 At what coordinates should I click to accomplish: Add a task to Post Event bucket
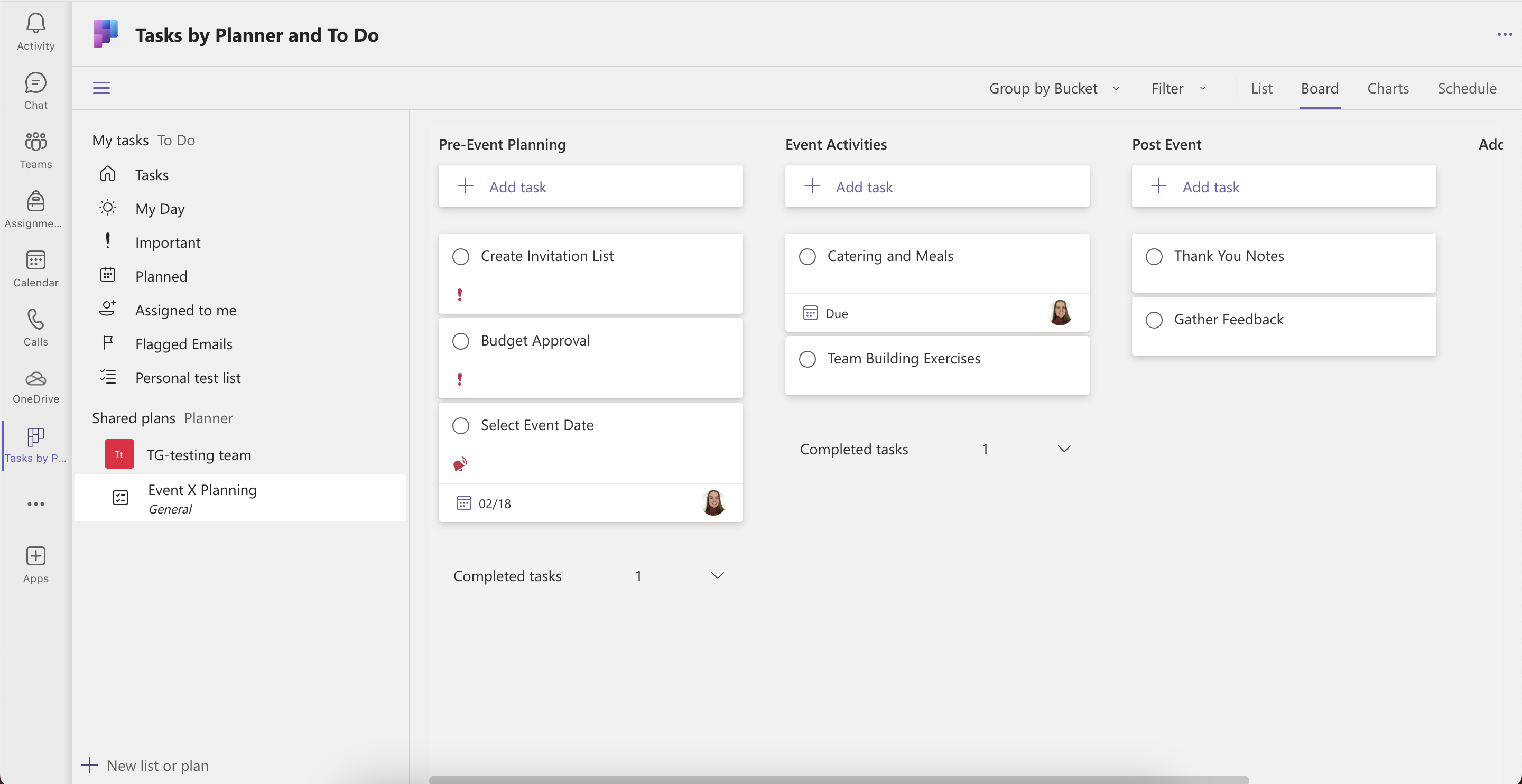[1211, 186]
